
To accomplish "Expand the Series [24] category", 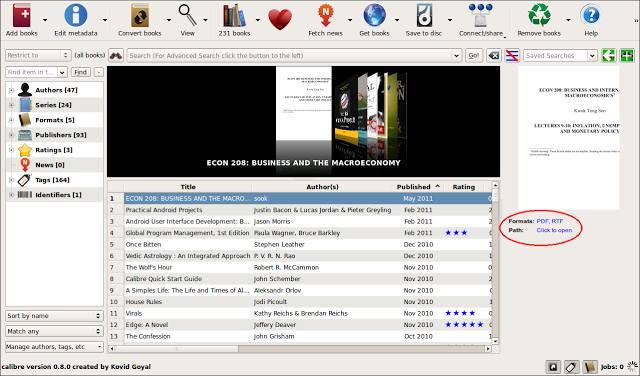I will (x=11, y=105).
